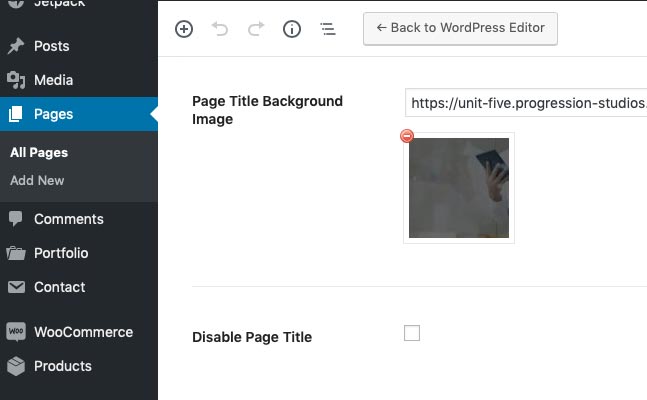Go back to WordPress Editor

pos(460,28)
